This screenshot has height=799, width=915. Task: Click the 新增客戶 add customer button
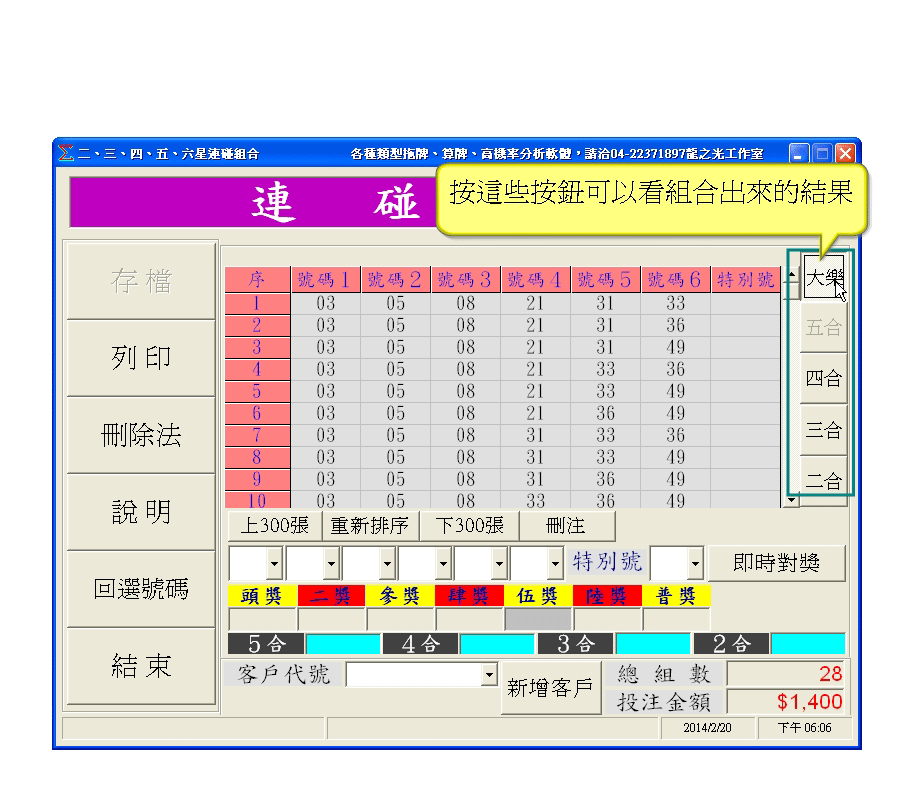[x=551, y=688]
